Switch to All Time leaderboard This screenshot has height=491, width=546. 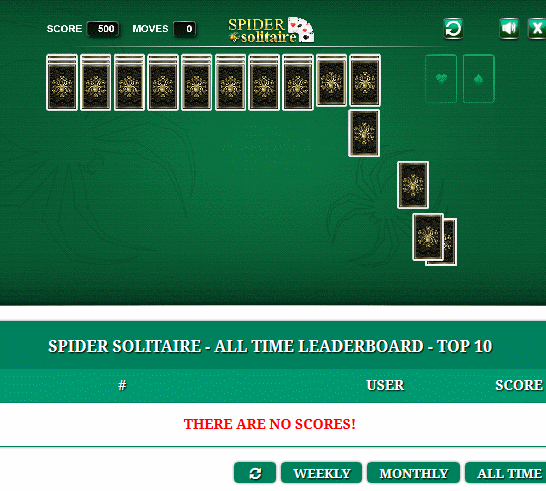[x=509, y=473]
